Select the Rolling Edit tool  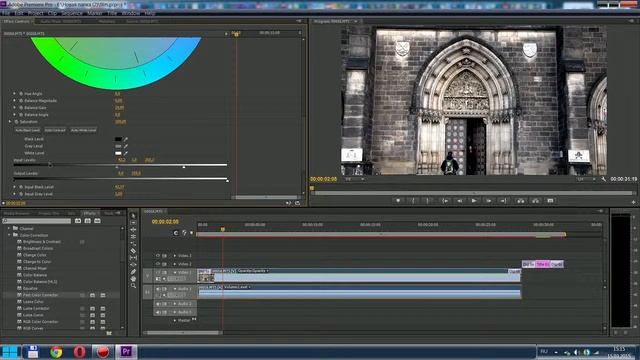tap(133, 236)
